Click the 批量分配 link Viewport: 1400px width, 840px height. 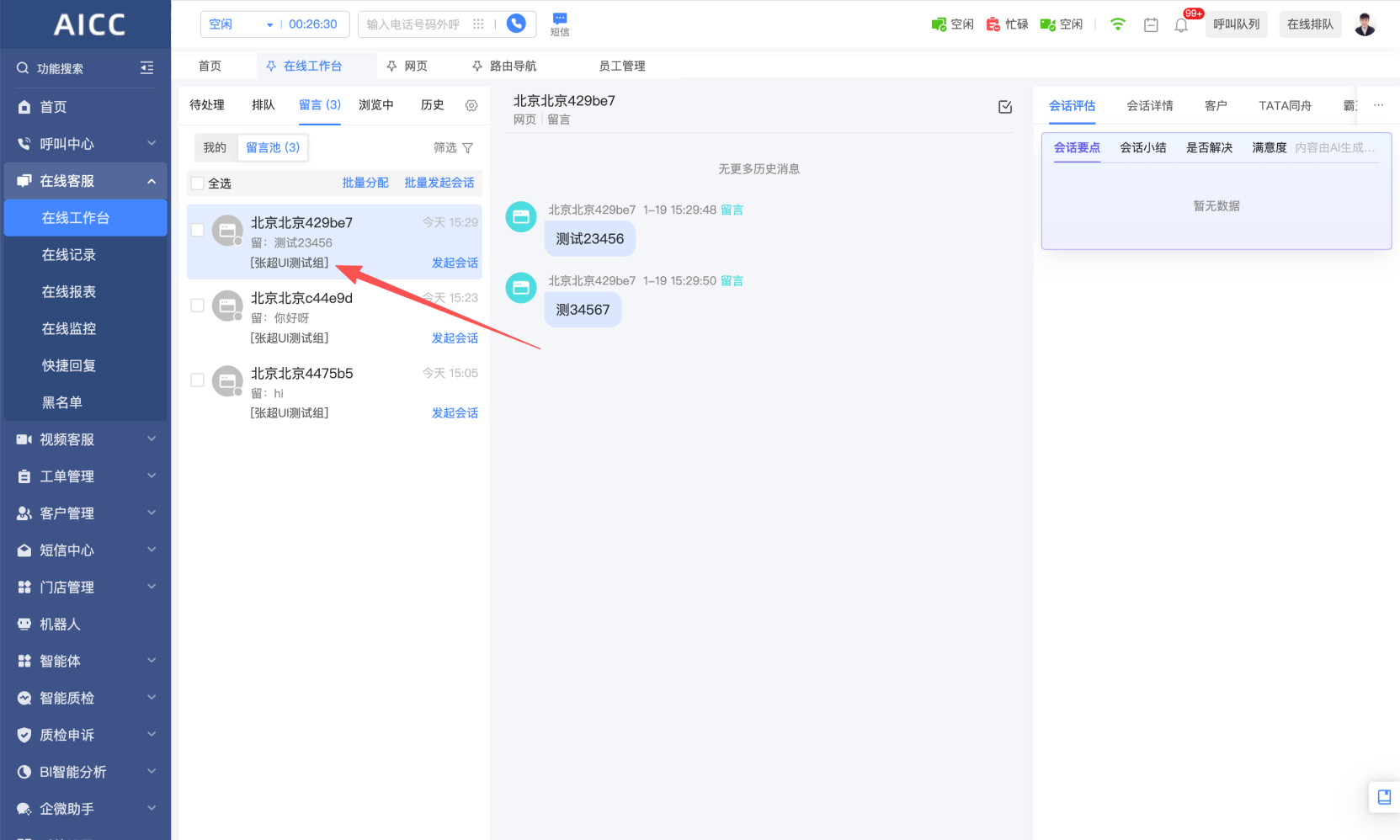tap(365, 183)
